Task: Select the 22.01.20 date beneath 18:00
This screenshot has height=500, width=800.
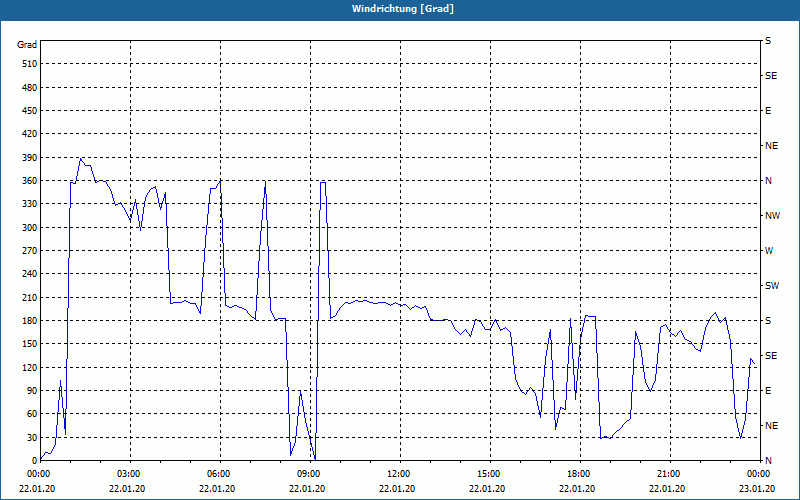Action: [x=578, y=489]
